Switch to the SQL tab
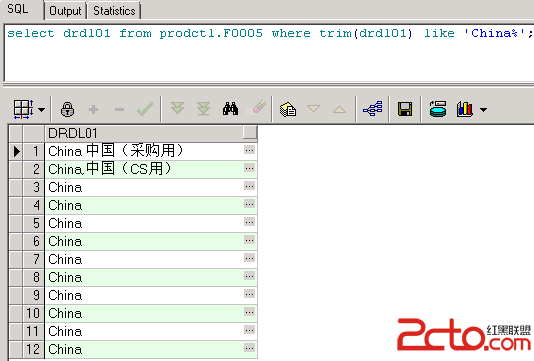The width and height of the screenshot is (534, 361). (18, 9)
